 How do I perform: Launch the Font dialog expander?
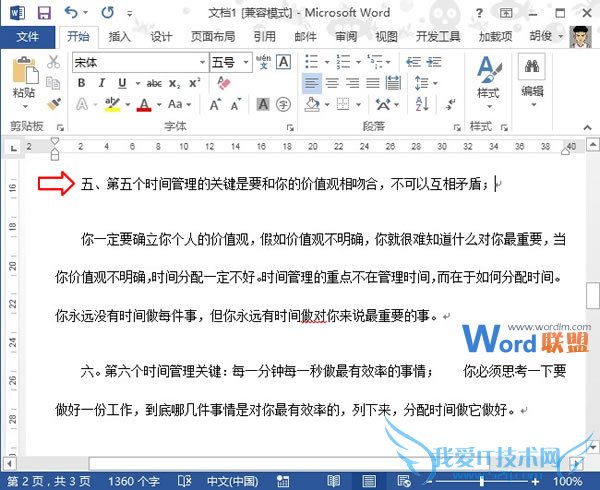click(290, 127)
